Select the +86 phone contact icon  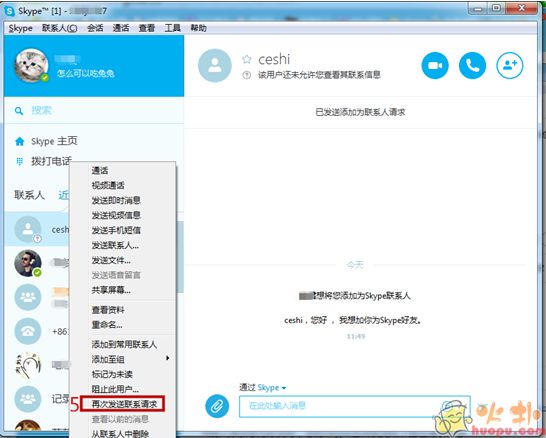click(28, 331)
